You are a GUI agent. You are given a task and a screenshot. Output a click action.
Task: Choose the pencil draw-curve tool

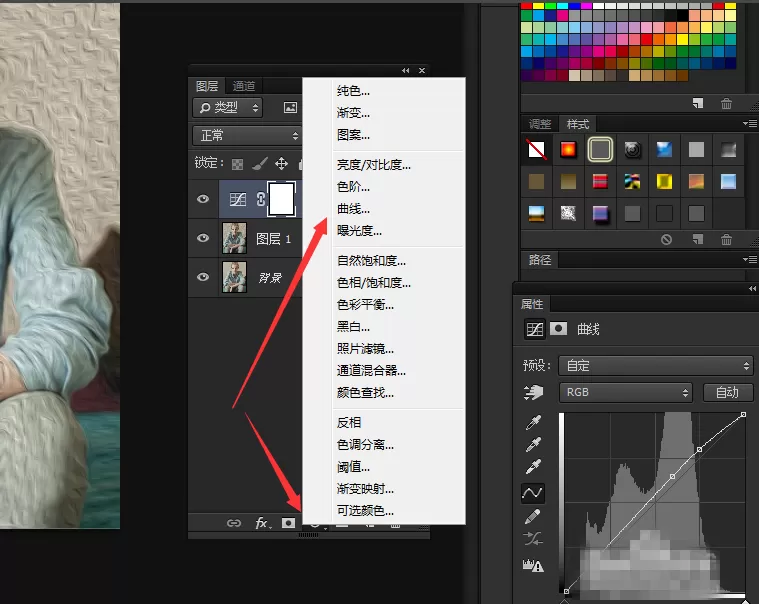[x=533, y=516]
